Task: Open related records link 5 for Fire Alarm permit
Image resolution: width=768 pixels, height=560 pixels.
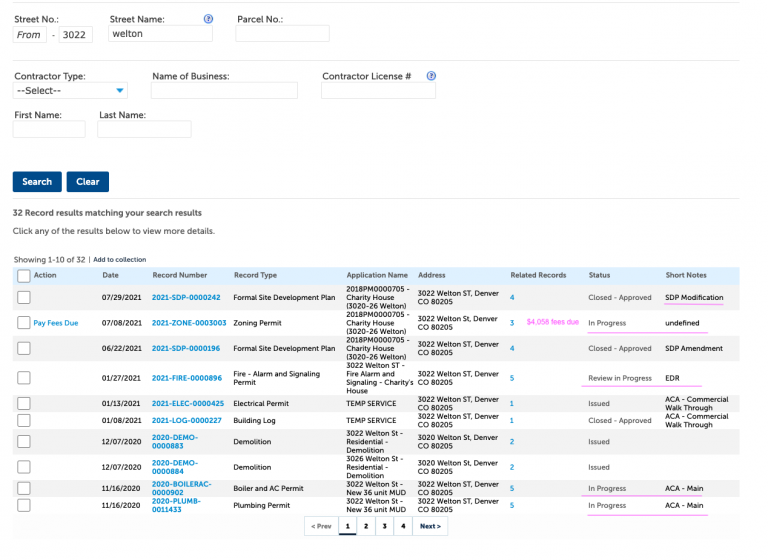Action: (512, 378)
